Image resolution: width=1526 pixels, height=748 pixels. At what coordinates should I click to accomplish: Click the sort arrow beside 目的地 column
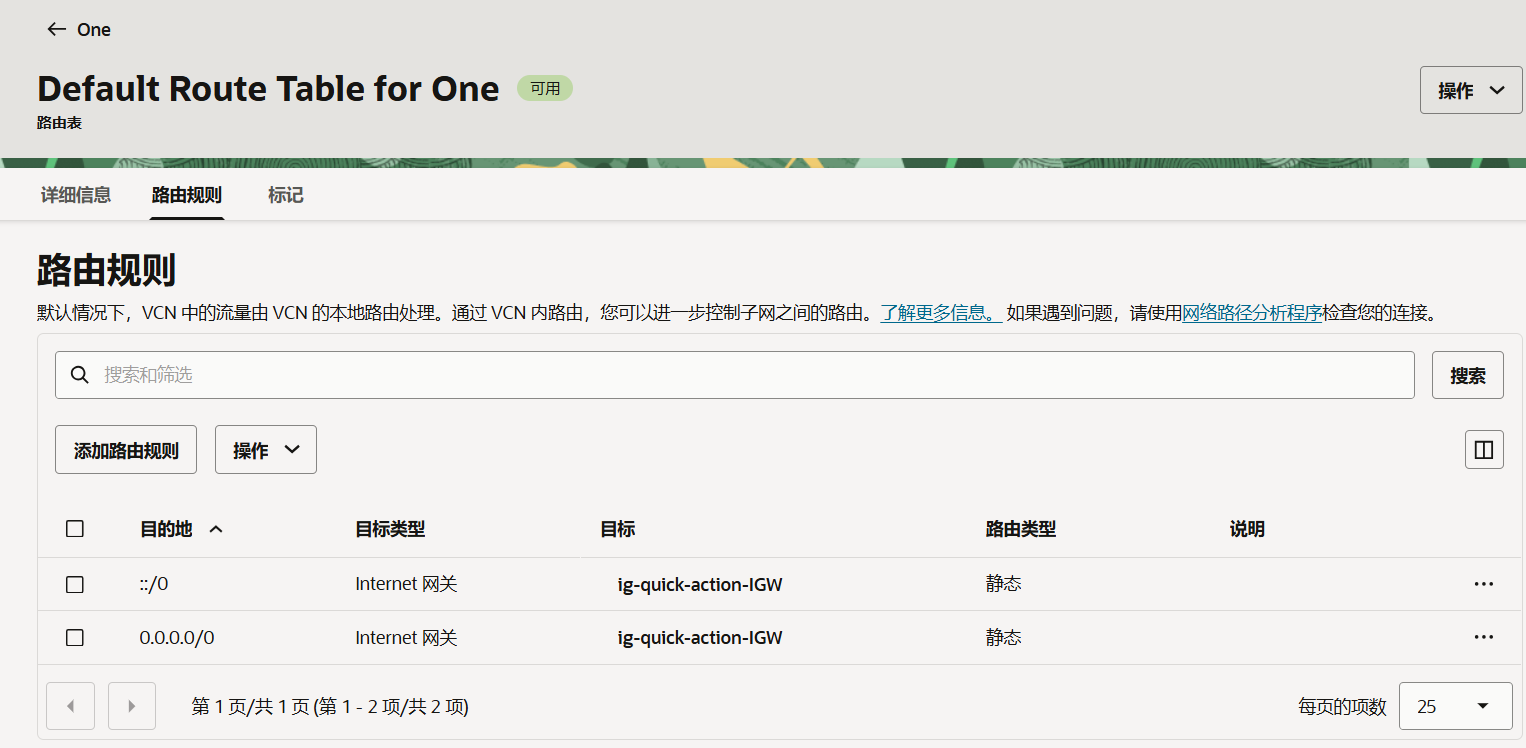[x=216, y=530]
